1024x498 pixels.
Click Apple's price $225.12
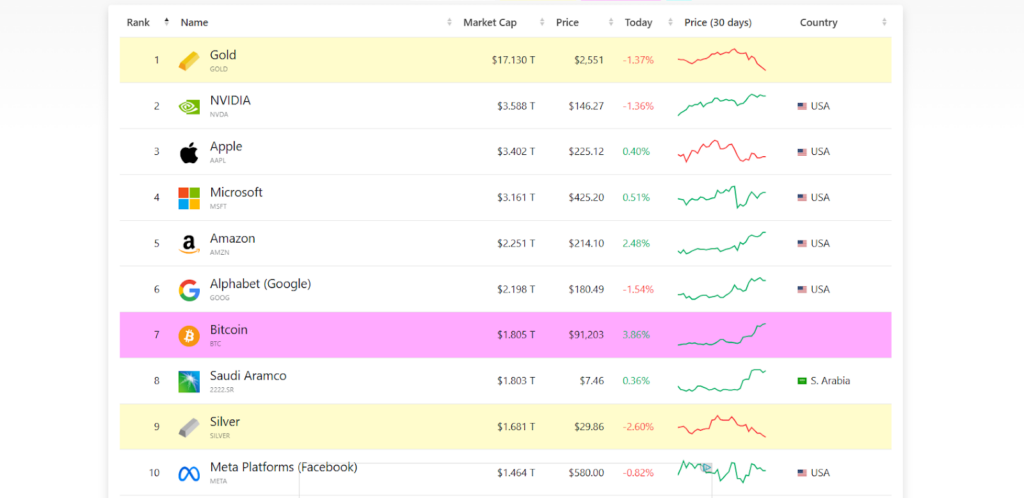coord(586,151)
